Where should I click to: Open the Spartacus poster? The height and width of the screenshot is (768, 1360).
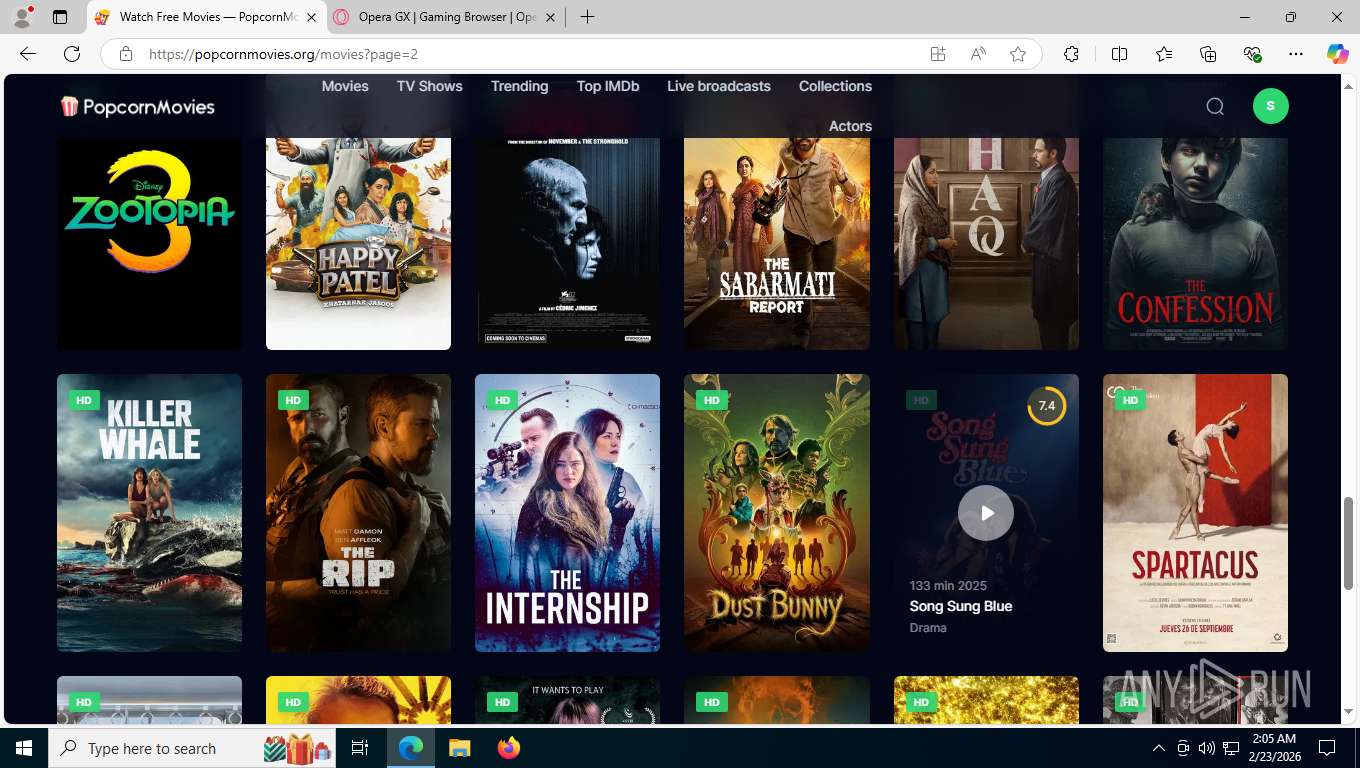tap(1195, 513)
